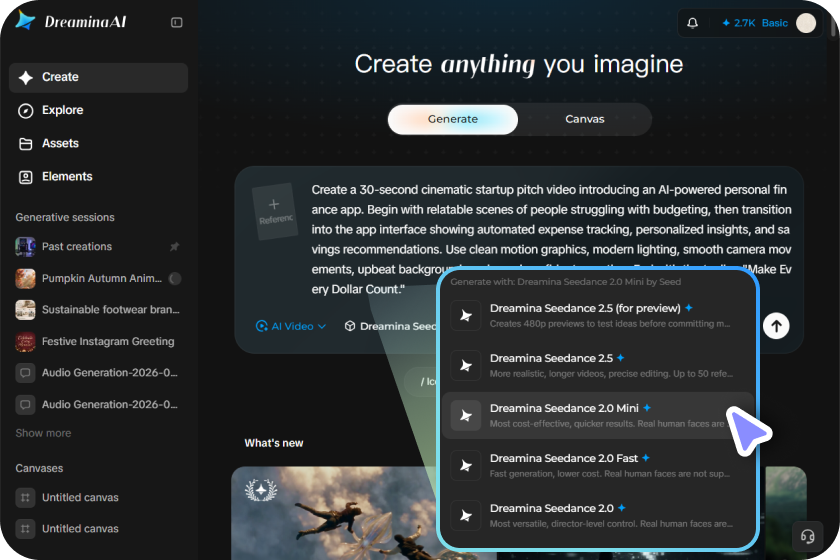
Task: Open second Audio Generation-2026 session
Action: coord(99,405)
